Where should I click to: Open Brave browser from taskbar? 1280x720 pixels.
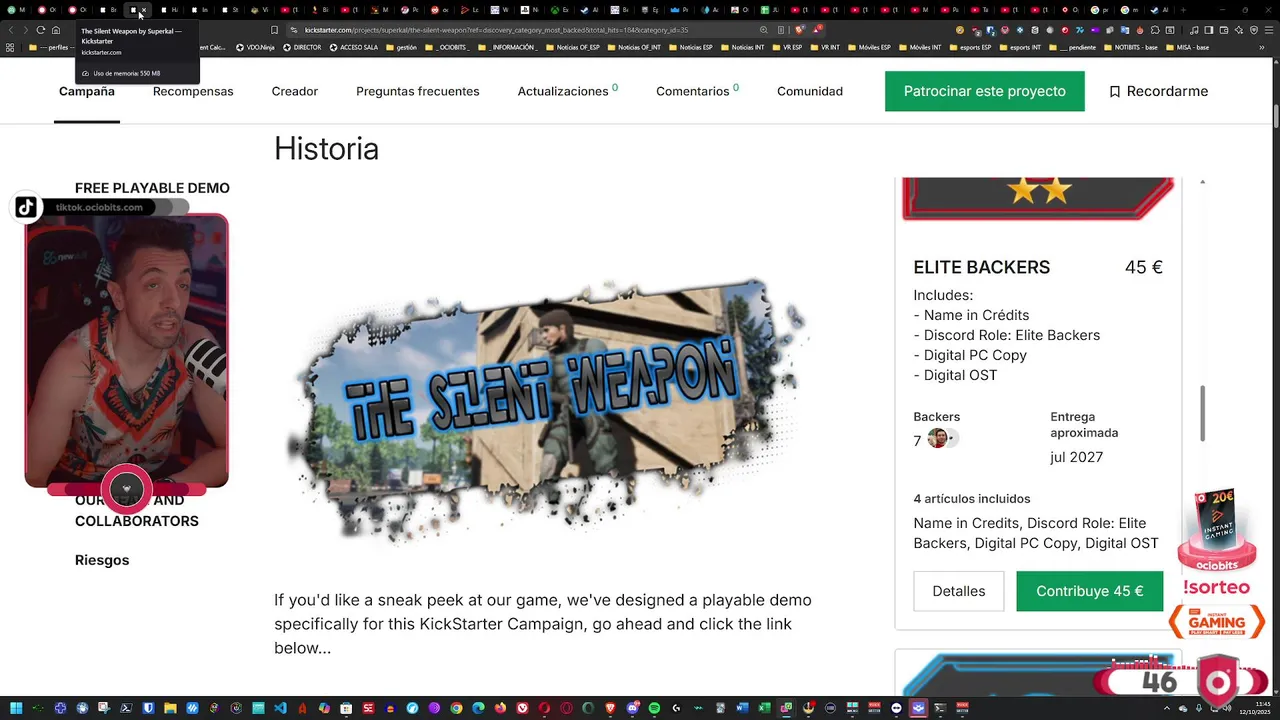[x=610, y=708]
